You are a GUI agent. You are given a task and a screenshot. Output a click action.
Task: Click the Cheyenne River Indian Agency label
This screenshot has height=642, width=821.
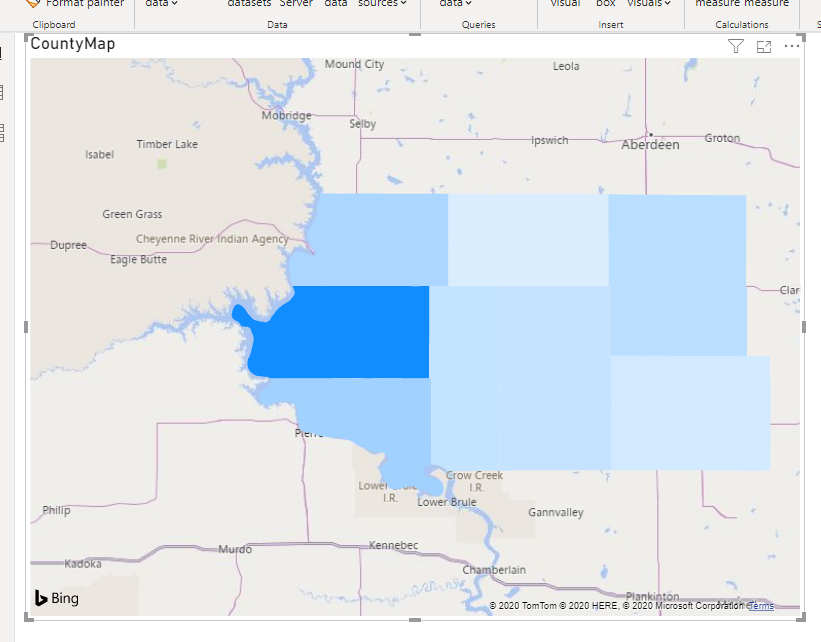(212, 239)
